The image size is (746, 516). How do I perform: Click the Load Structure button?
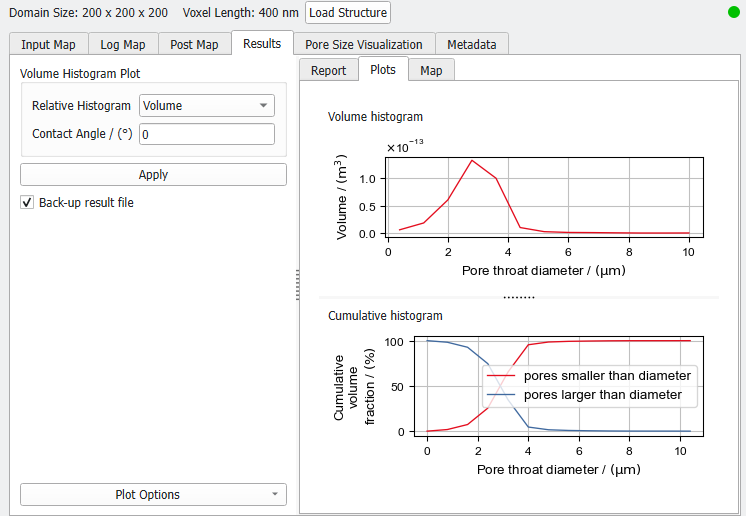point(348,12)
